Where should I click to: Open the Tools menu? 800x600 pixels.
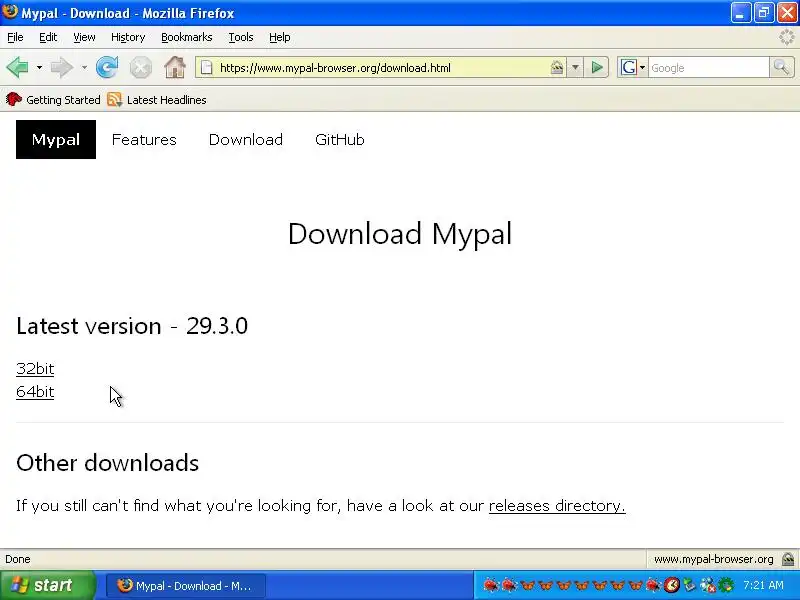coord(241,37)
